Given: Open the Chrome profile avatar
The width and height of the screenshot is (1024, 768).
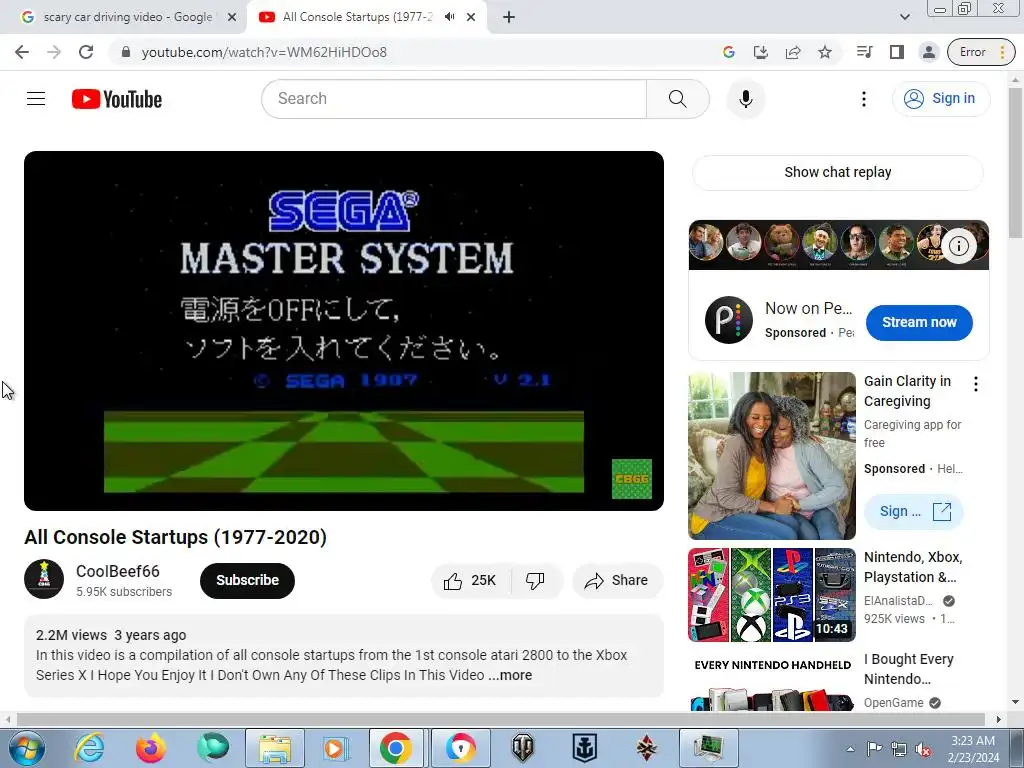Looking at the screenshot, I should click(929, 52).
